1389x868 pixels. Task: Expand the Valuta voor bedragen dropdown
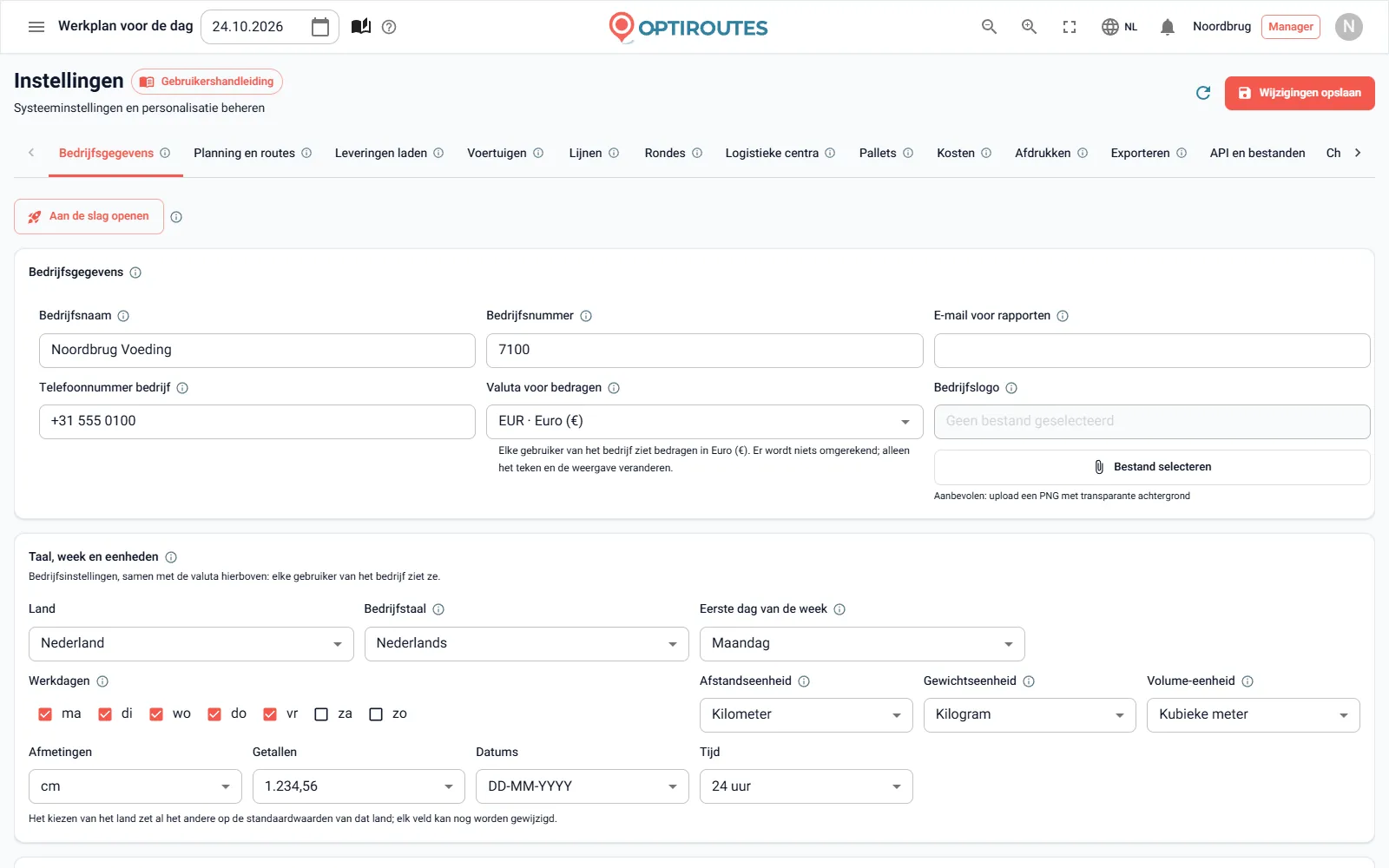[x=704, y=422]
